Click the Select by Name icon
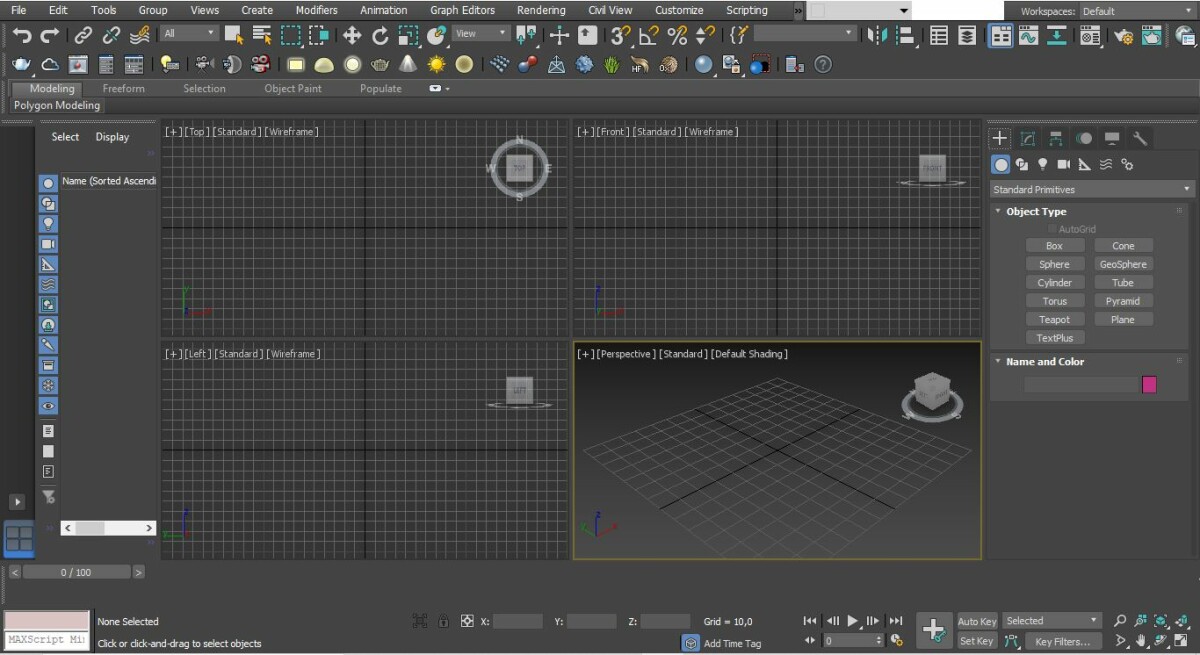The width and height of the screenshot is (1200, 655). pos(262,36)
